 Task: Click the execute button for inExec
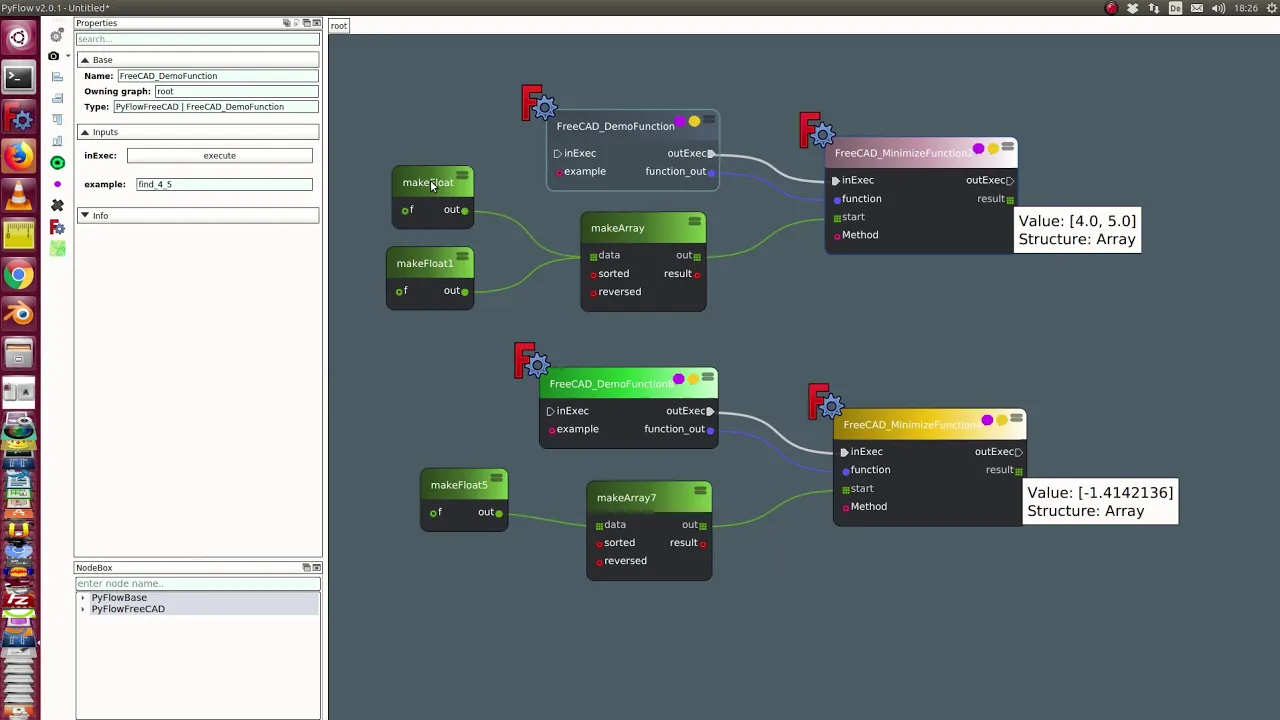tap(220, 156)
